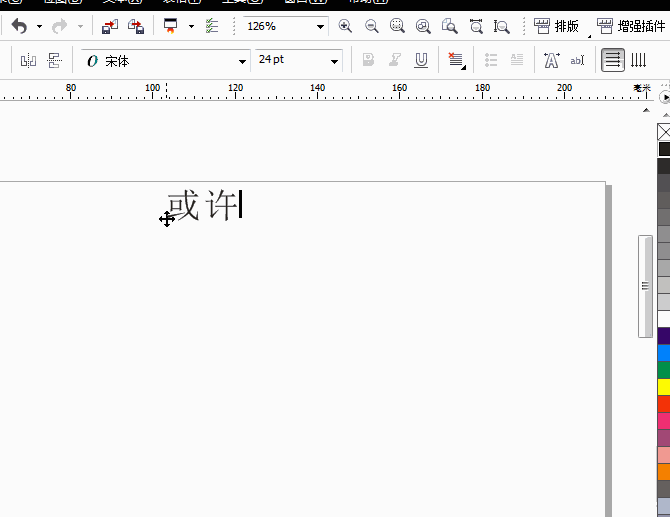This screenshot has height=517, width=670.
Task: Open the Options checklist icon
Action: click(x=212, y=26)
